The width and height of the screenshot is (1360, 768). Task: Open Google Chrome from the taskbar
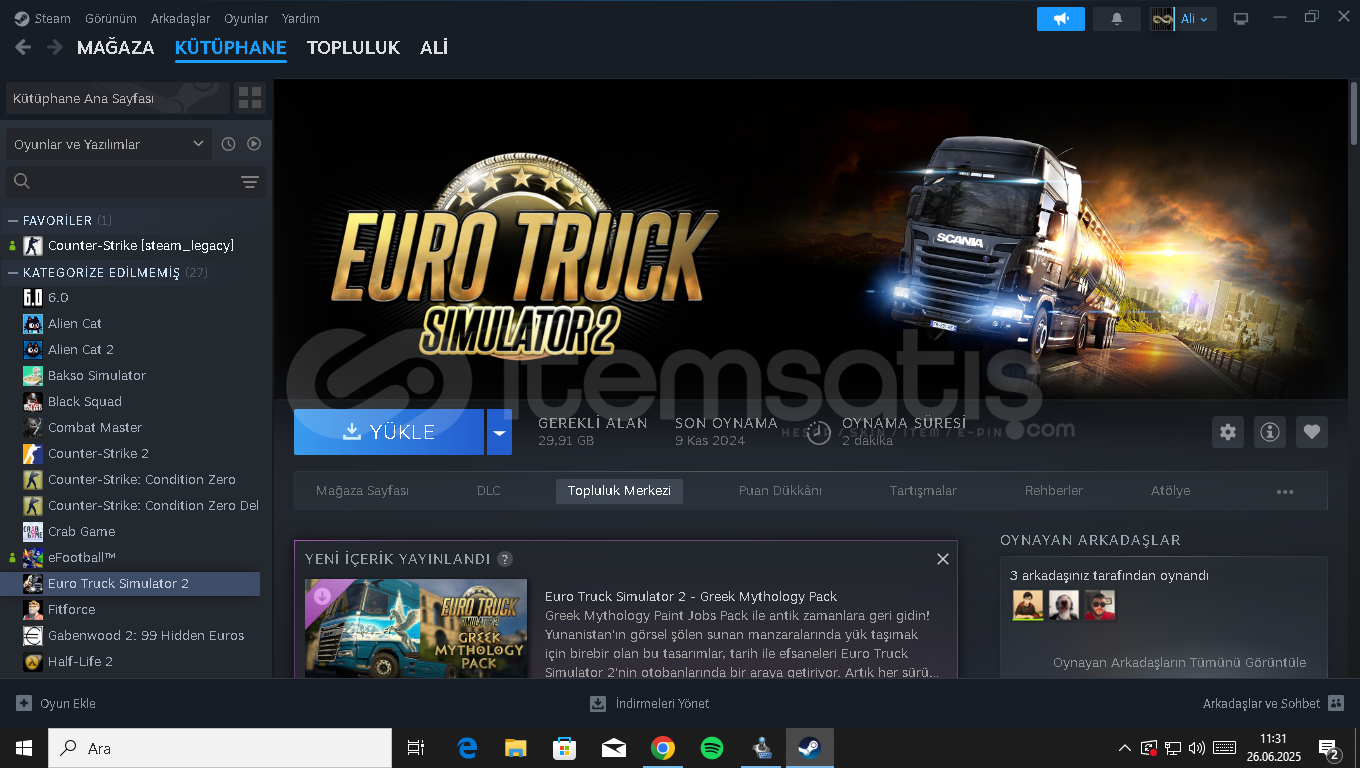pyautogui.click(x=662, y=748)
